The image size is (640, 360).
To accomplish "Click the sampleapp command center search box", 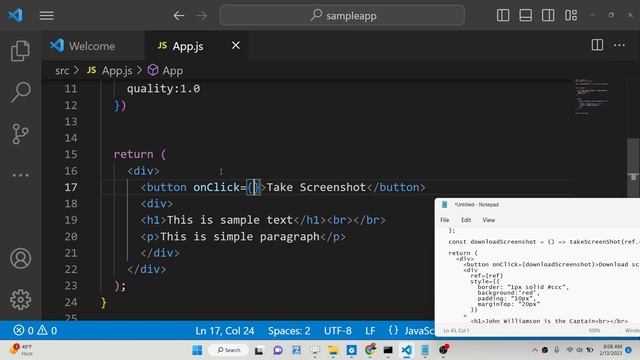I will (x=342, y=16).
